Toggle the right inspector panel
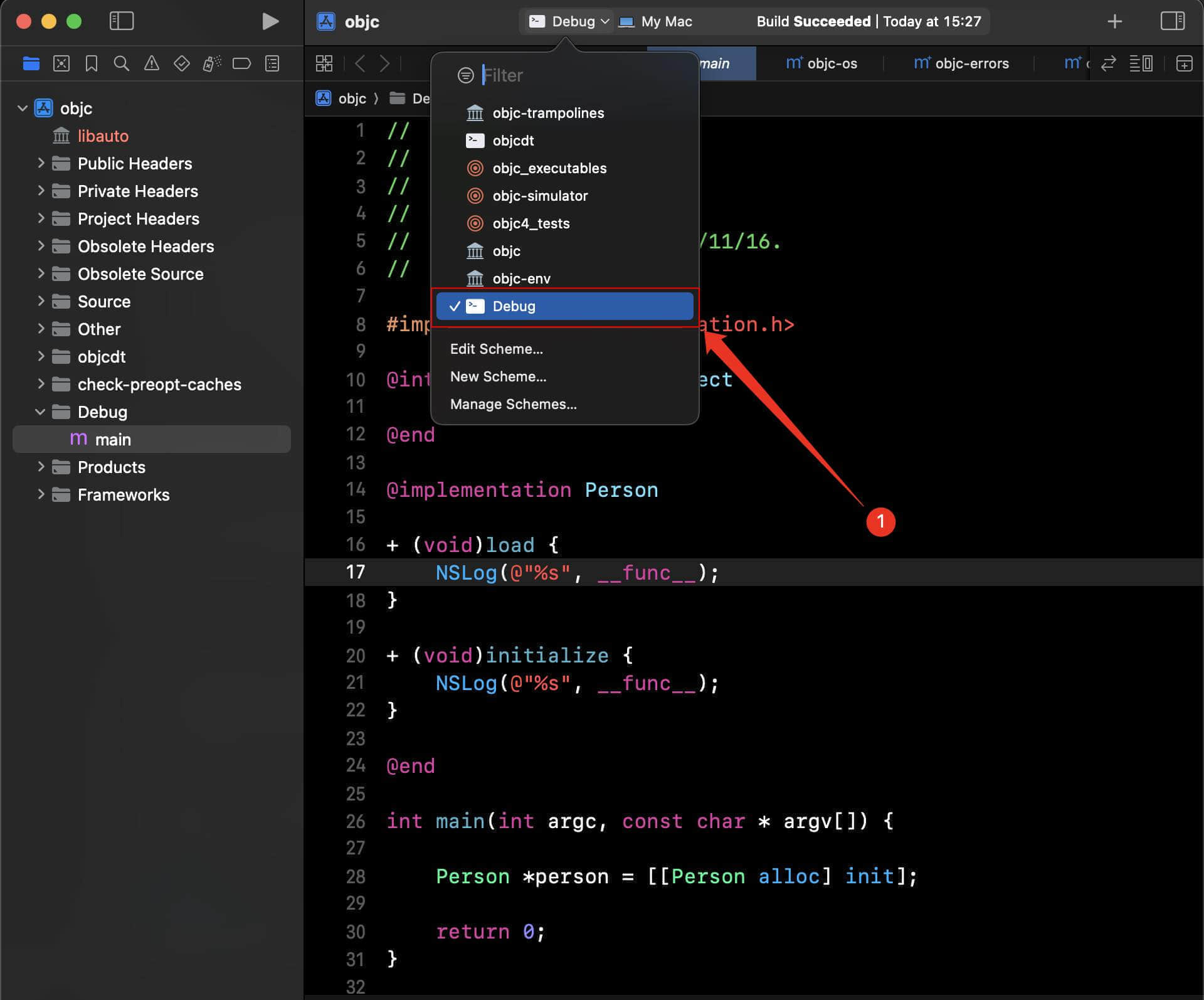Image resolution: width=1204 pixels, height=1000 pixels. point(1172,21)
